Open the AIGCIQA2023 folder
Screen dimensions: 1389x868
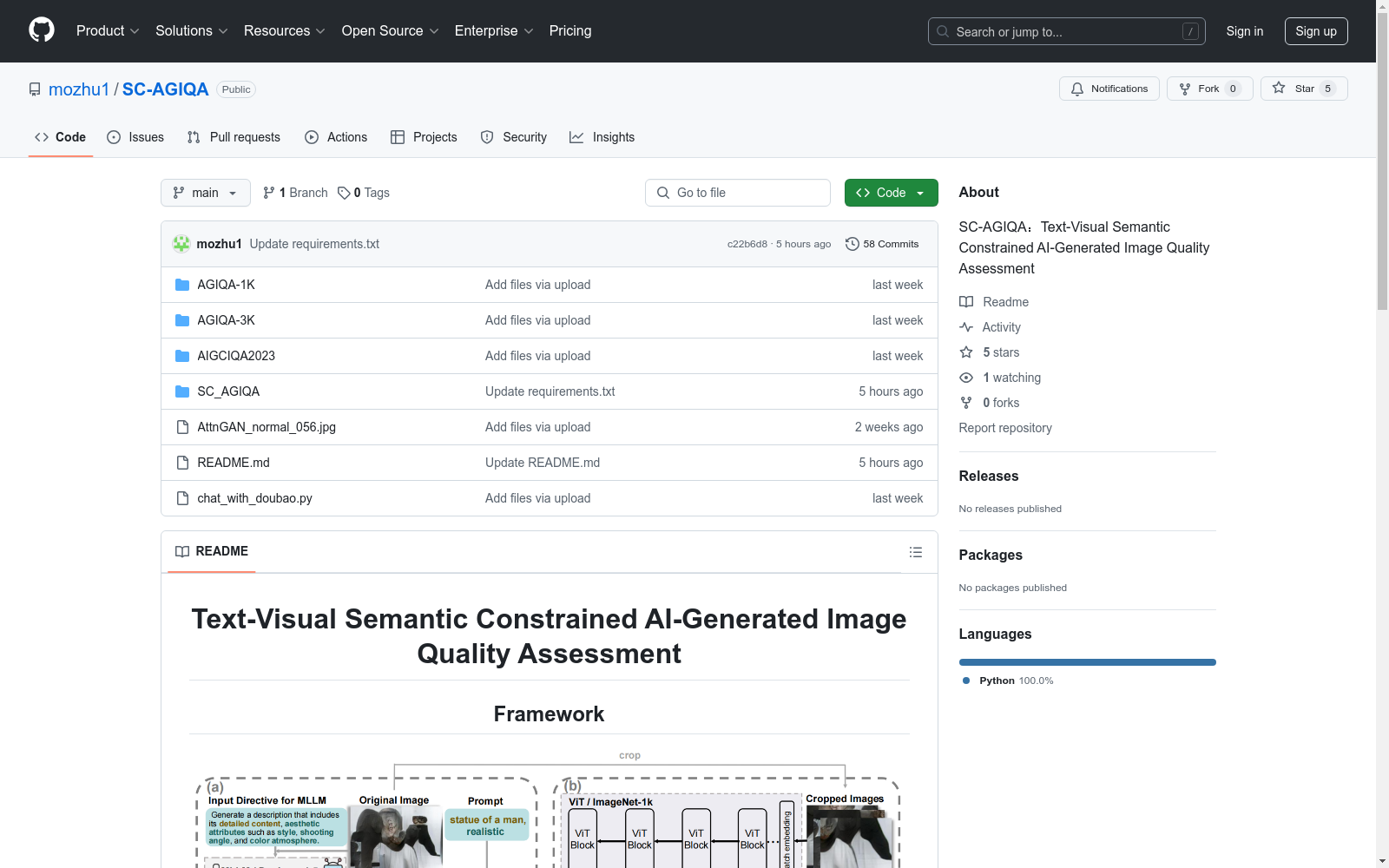pyautogui.click(x=236, y=356)
